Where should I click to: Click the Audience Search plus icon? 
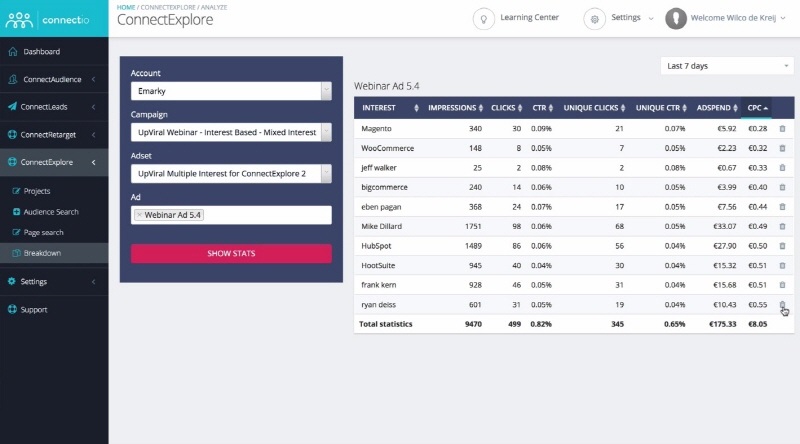point(16,212)
